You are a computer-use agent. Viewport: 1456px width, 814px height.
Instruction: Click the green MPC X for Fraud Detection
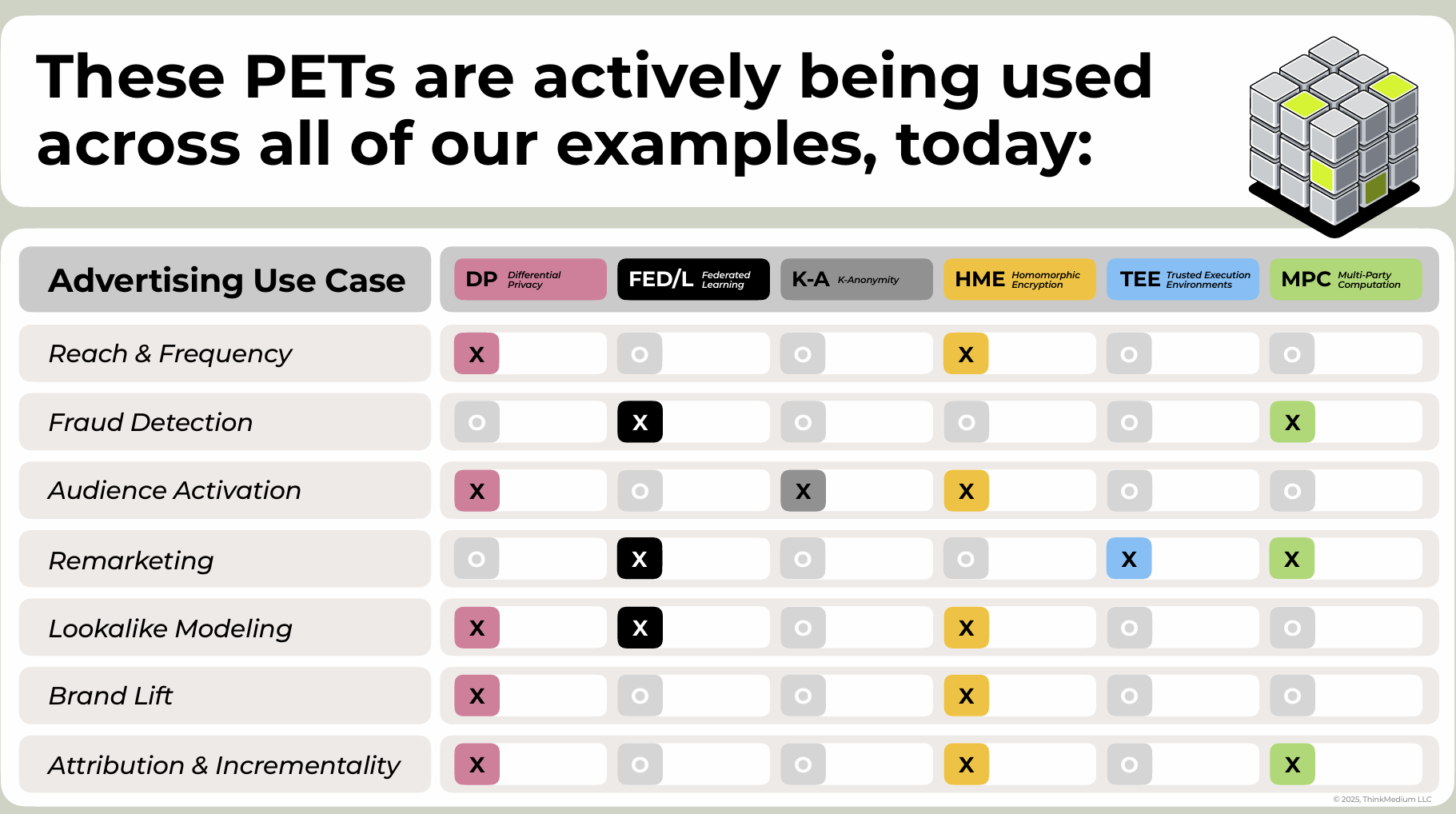pos(1292,422)
